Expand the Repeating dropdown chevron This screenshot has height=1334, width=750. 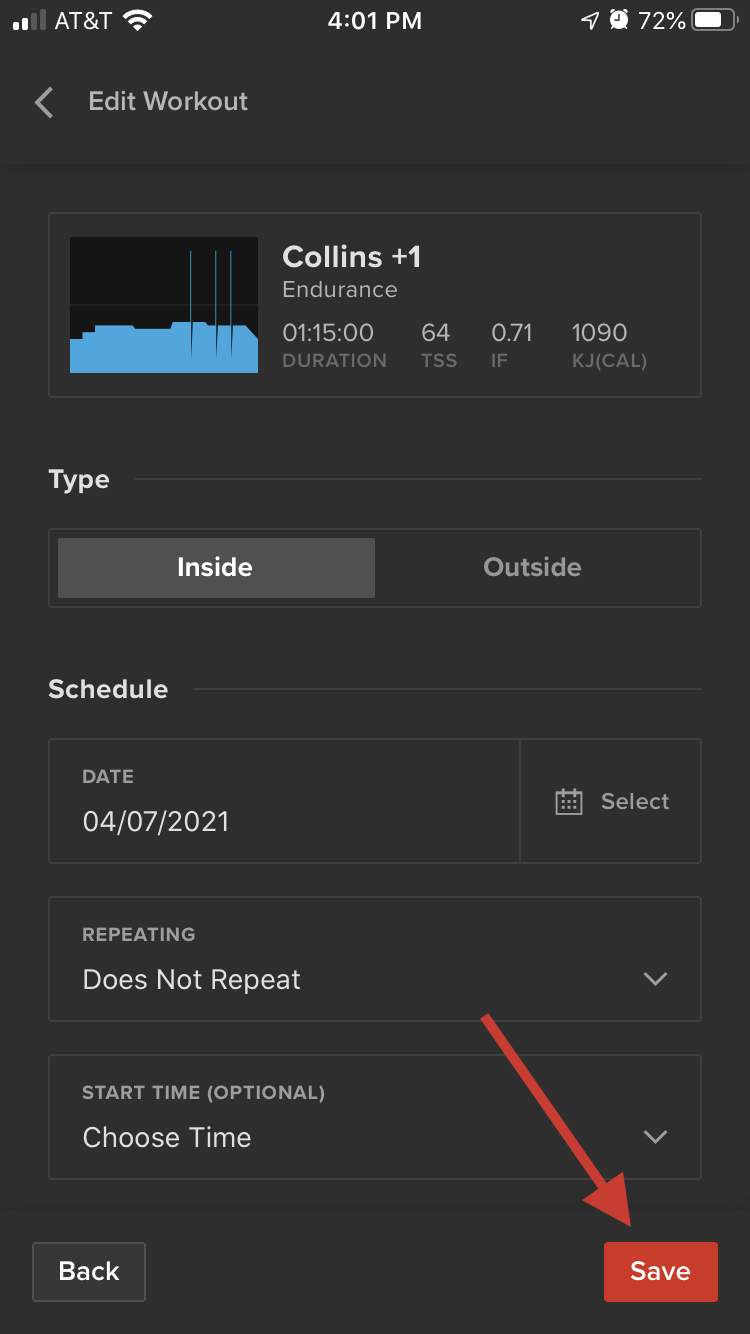coord(655,979)
